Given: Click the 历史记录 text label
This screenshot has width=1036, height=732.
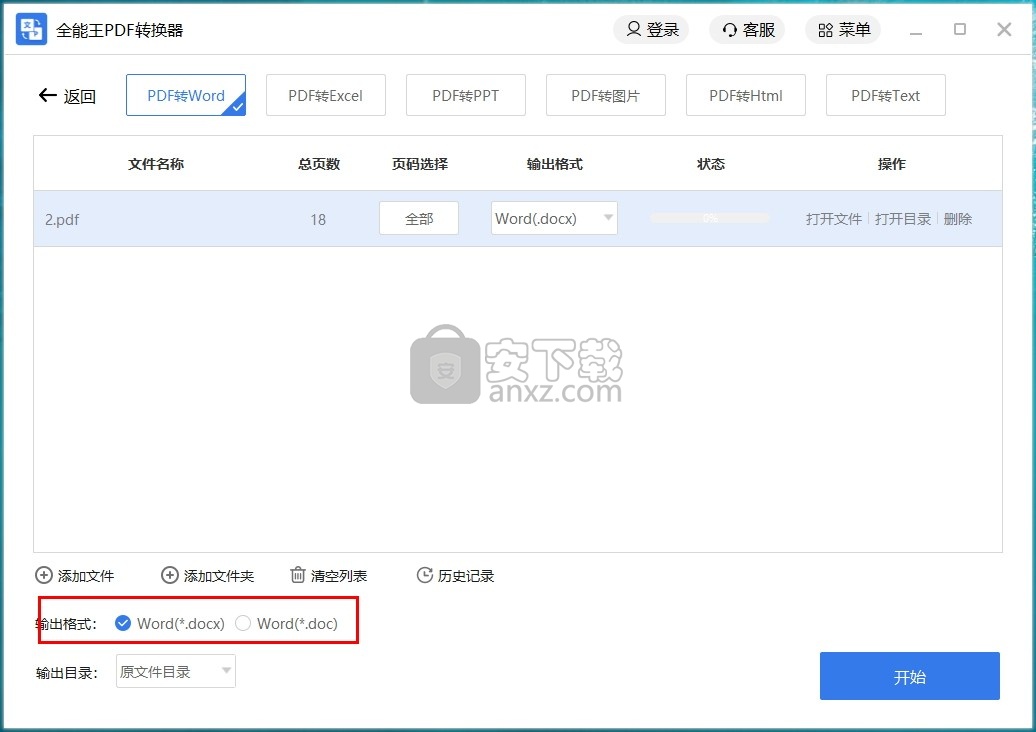Looking at the screenshot, I should coord(466,576).
